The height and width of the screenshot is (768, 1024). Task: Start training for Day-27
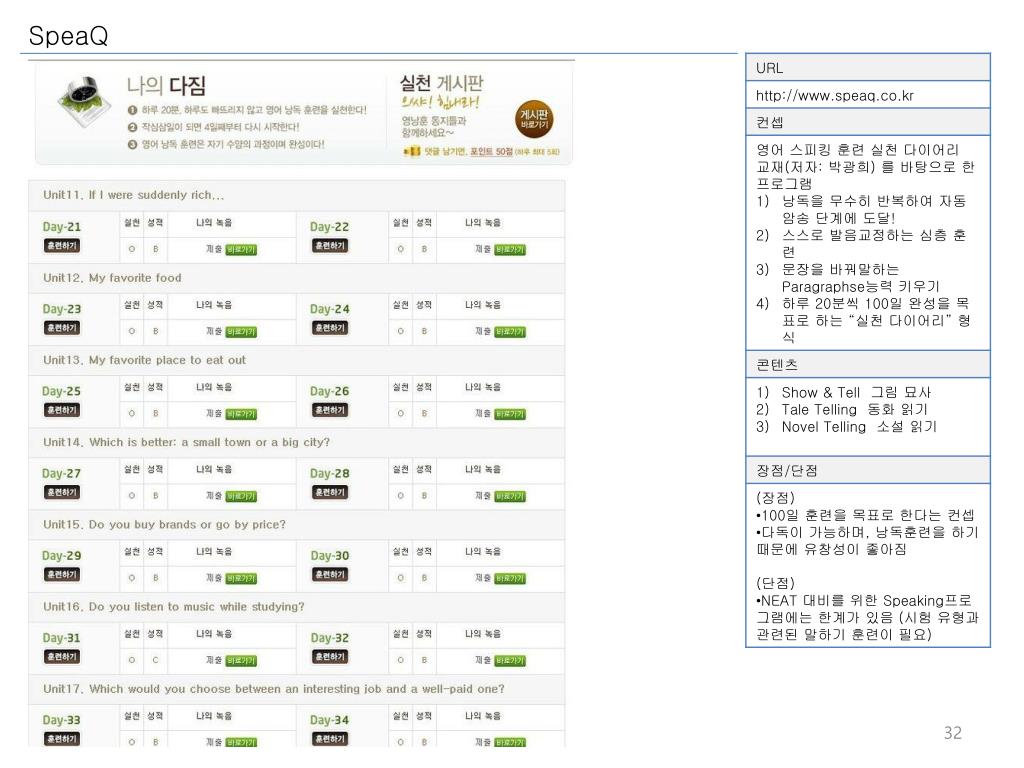pyautogui.click(x=62, y=492)
